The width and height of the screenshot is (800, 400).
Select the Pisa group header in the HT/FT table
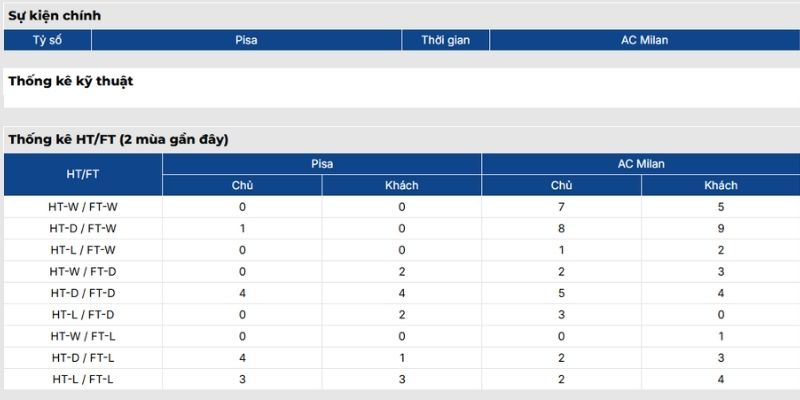point(322,163)
